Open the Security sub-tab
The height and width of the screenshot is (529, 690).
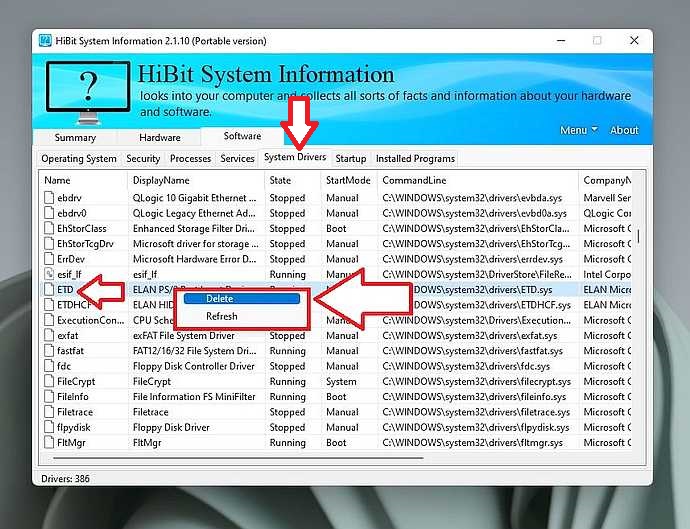tap(143, 158)
